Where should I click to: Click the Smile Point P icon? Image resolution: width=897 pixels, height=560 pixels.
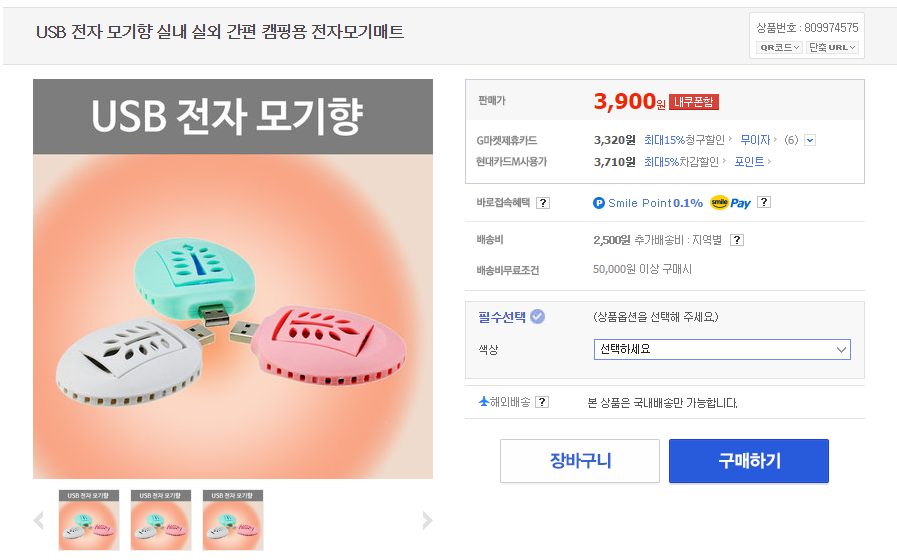point(598,203)
